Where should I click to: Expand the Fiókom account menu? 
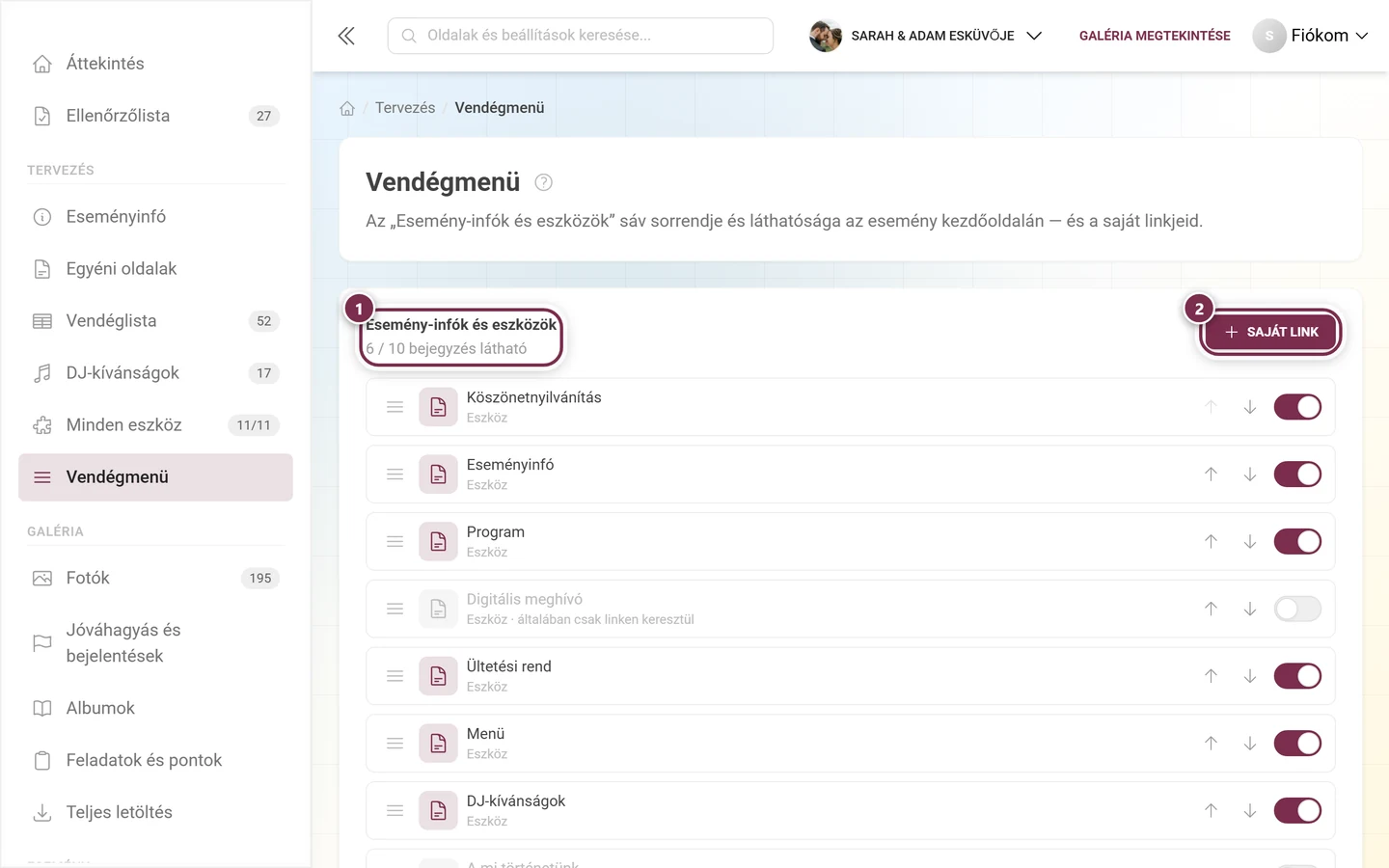point(1311,36)
